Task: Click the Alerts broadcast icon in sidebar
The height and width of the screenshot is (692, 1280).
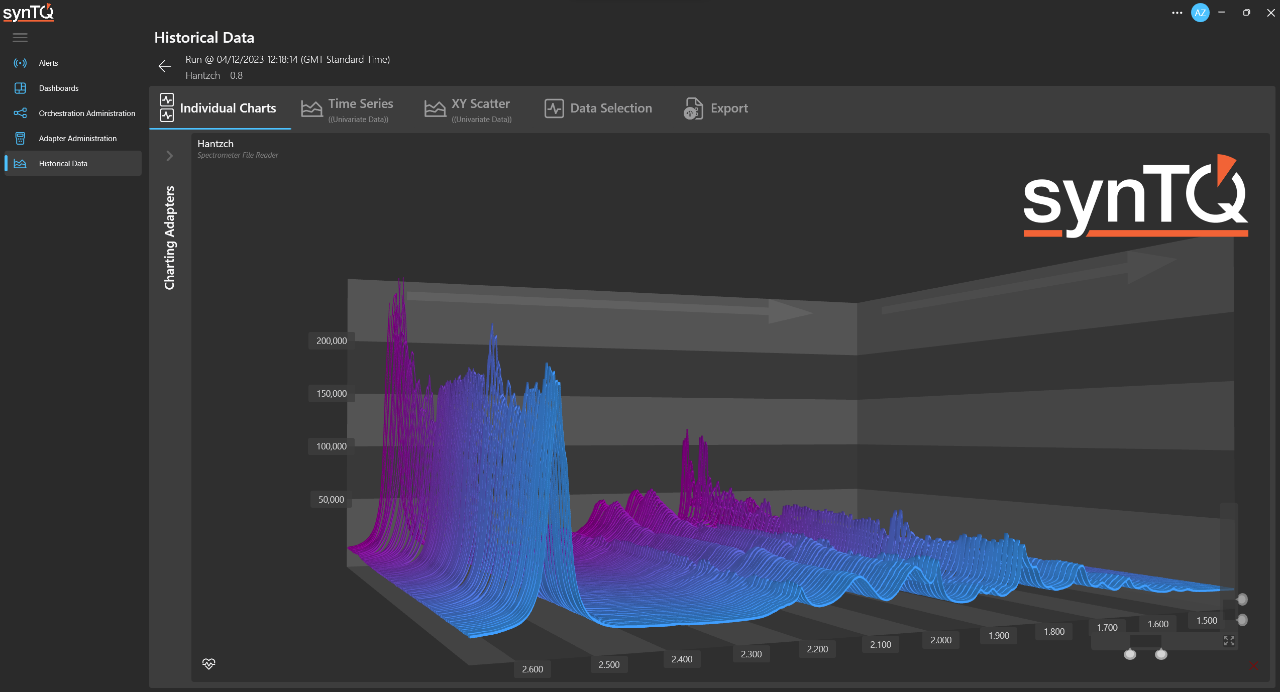Action: point(20,63)
